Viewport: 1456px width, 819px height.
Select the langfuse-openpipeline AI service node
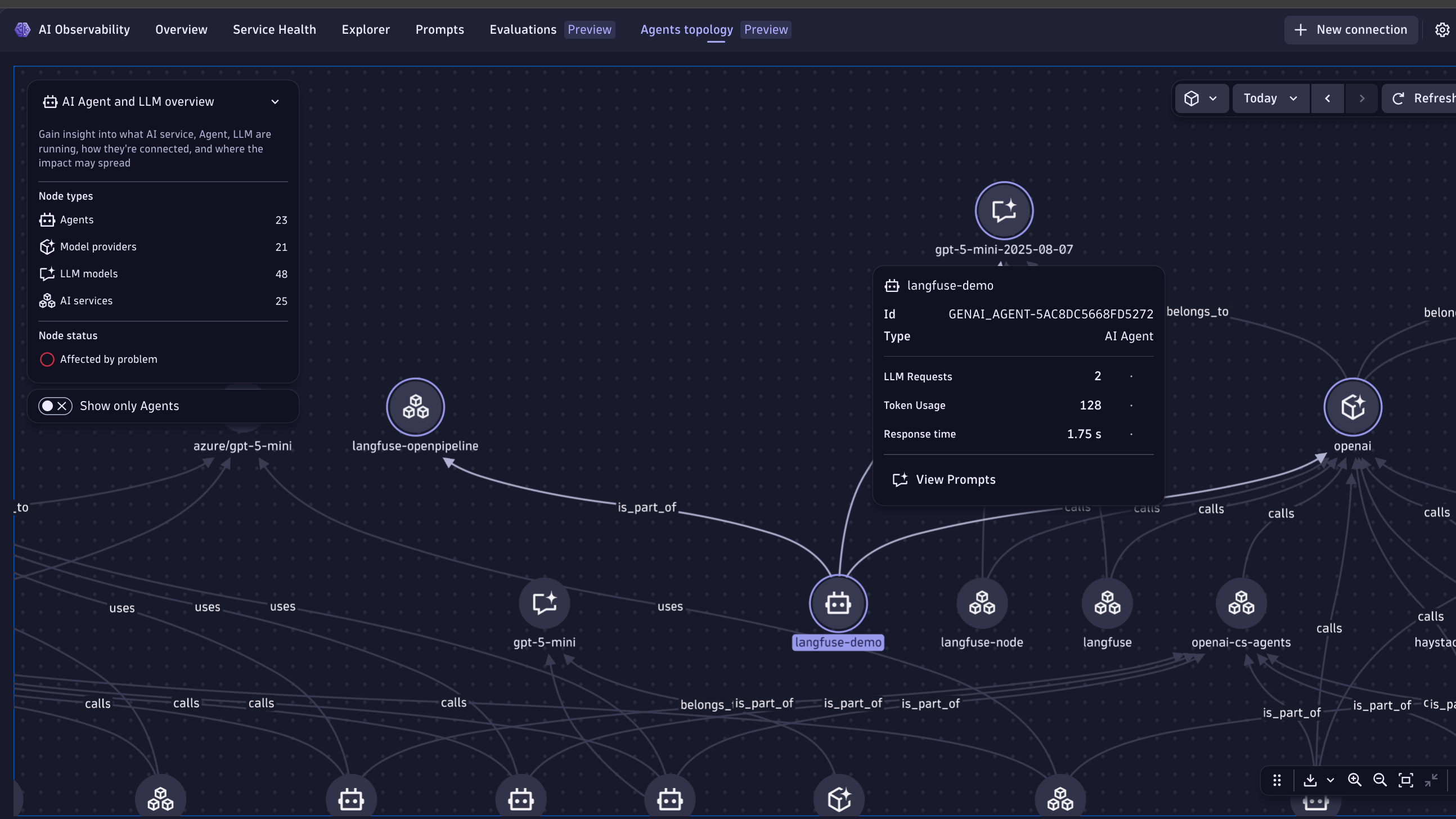(415, 407)
